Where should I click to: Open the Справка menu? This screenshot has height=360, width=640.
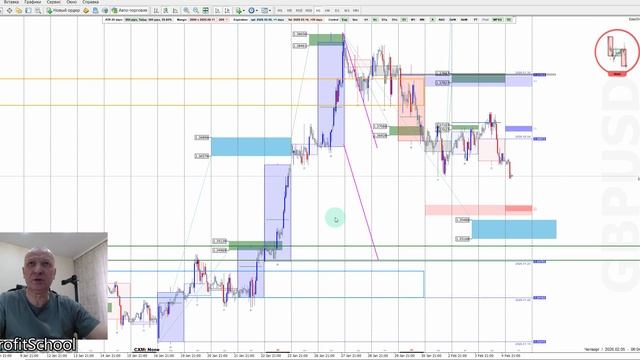[x=90, y=2]
